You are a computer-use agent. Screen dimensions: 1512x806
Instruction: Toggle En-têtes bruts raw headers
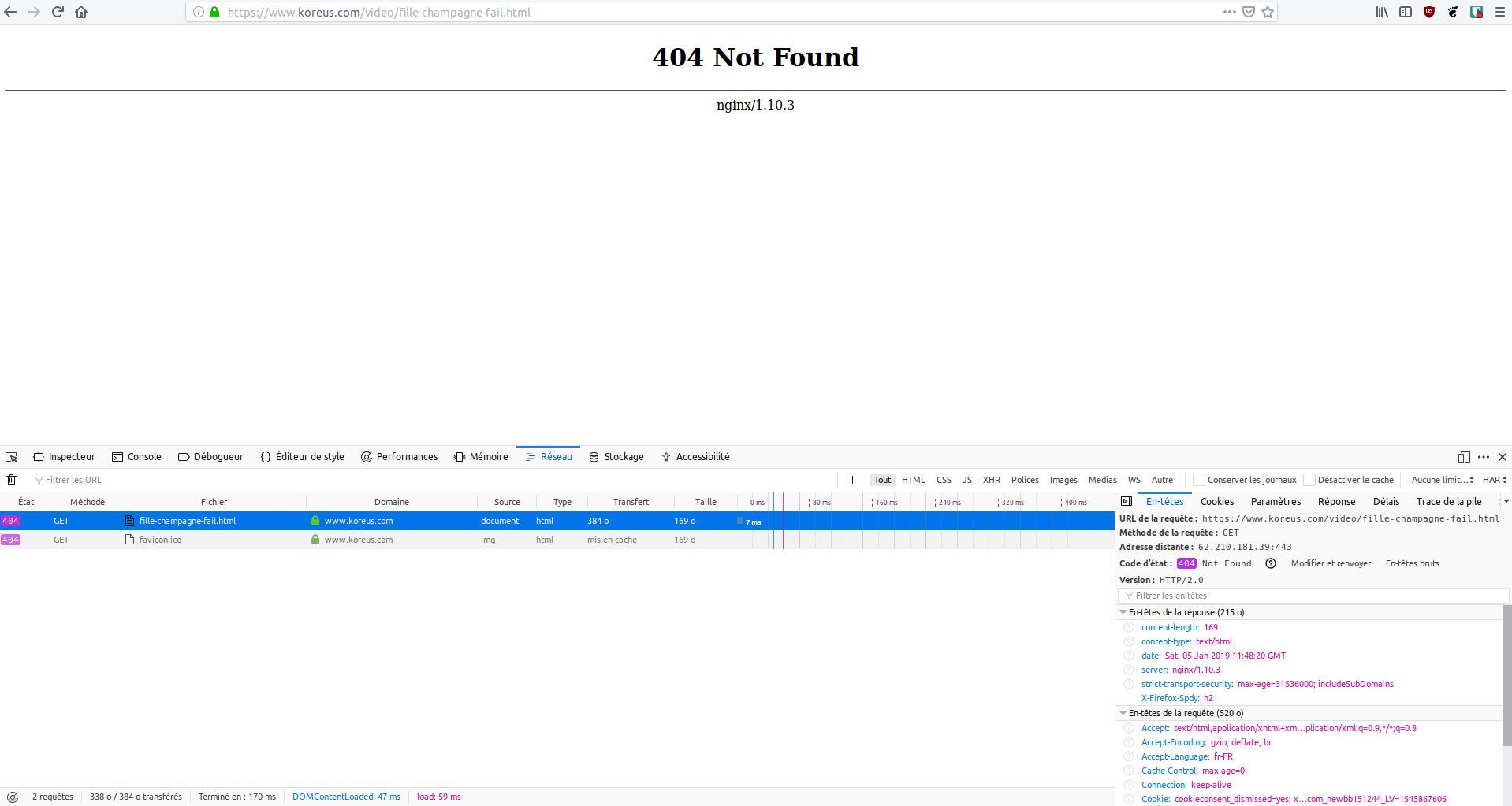(1412, 563)
